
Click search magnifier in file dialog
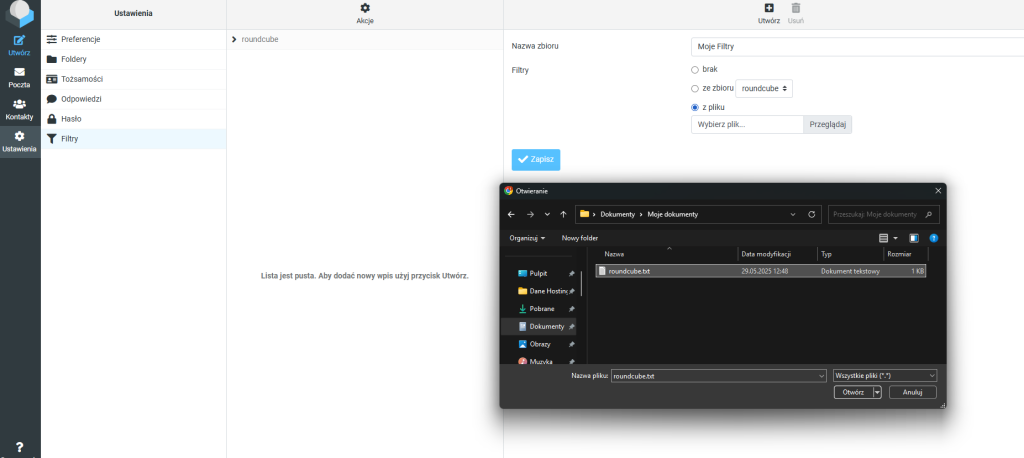(930, 214)
